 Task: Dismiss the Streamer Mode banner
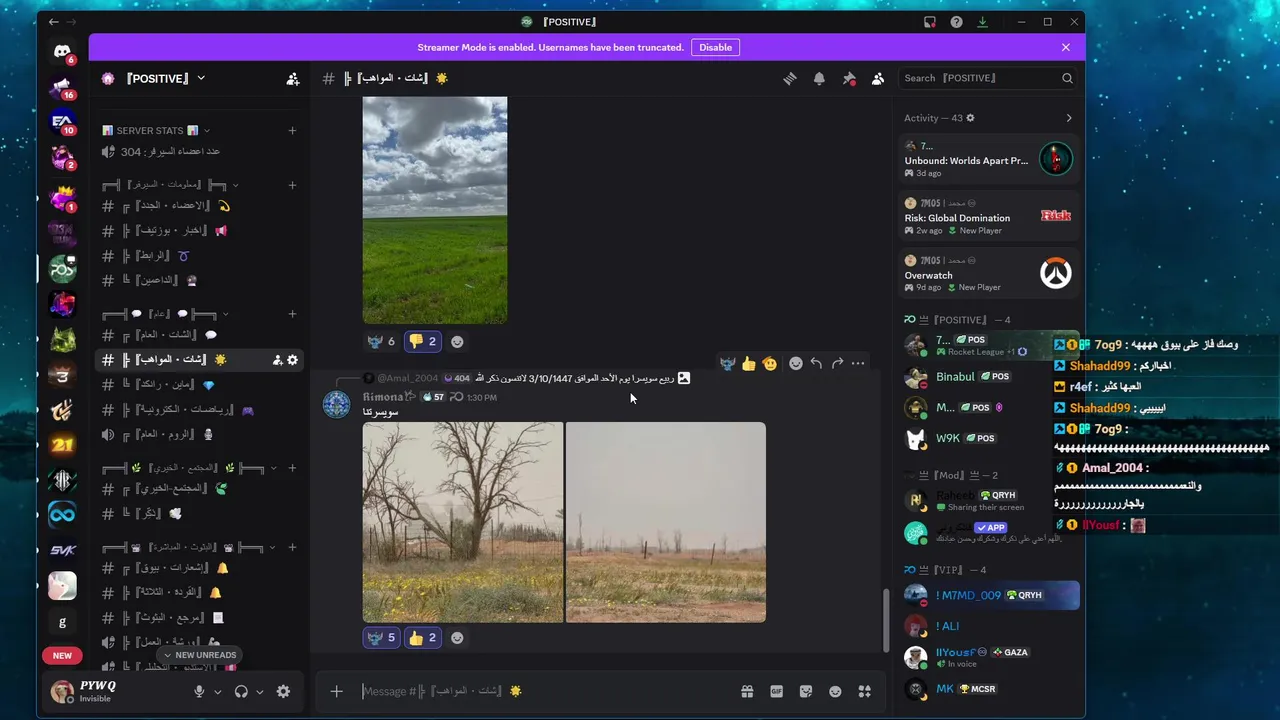point(1066,47)
